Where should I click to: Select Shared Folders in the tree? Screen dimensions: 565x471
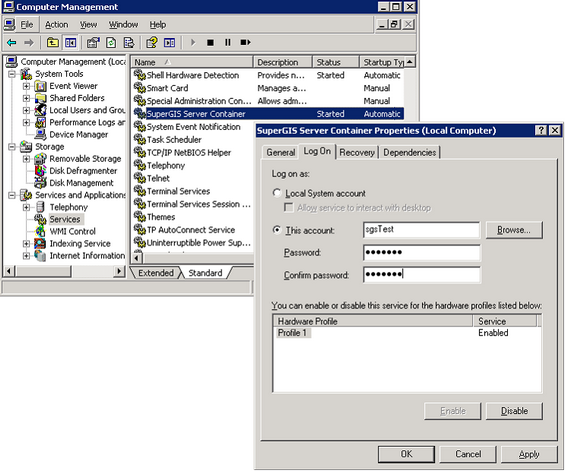click(x=77, y=98)
